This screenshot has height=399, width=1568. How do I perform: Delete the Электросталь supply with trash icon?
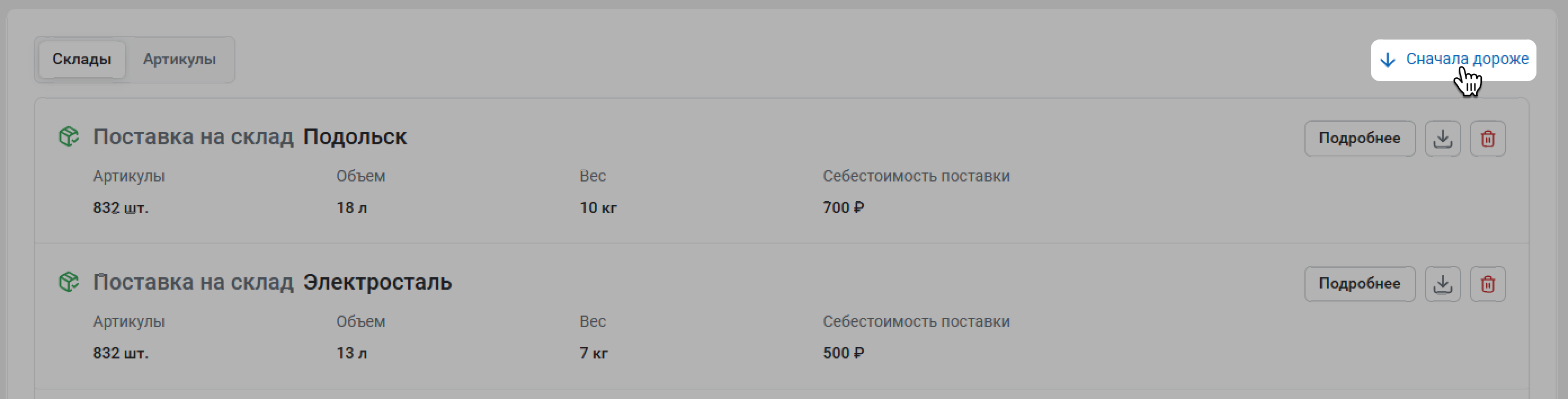[1487, 284]
